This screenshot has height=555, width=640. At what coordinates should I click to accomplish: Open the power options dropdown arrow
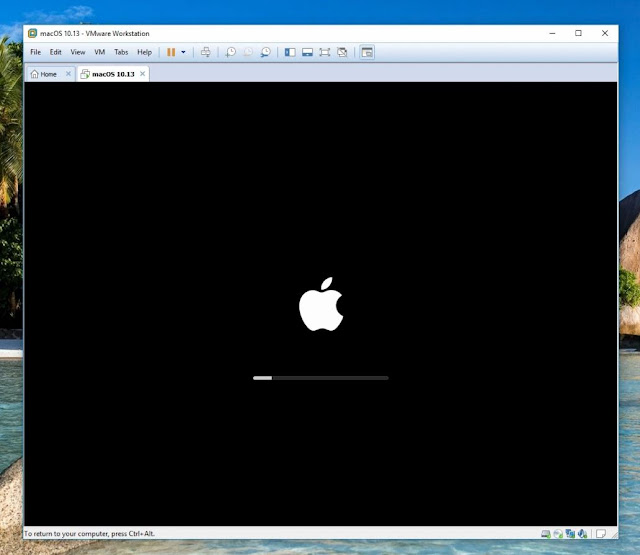click(183, 52)
